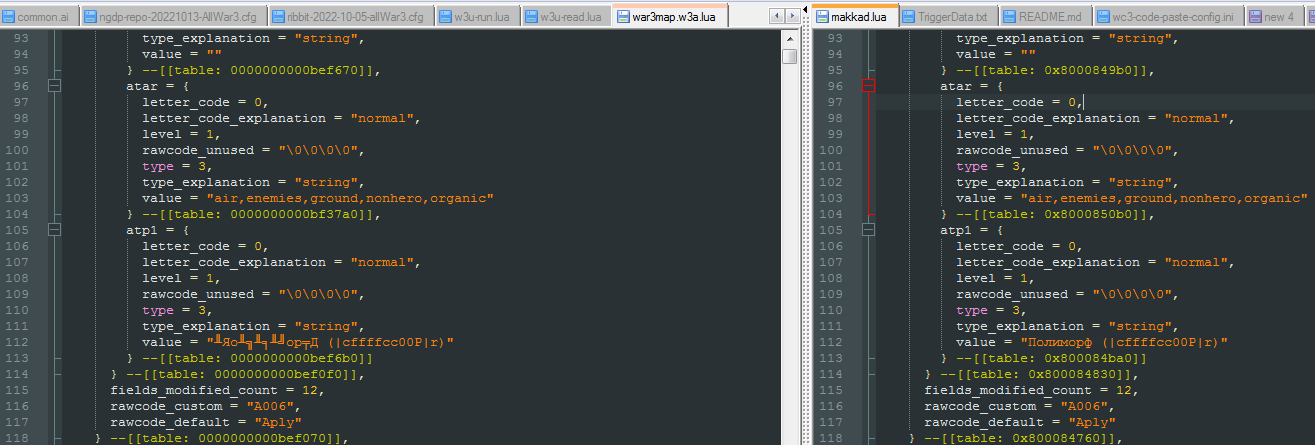This screenshot has width=1315, height=445.
Task: Click line number 100 in left pane
Action: tap(18, 150)
